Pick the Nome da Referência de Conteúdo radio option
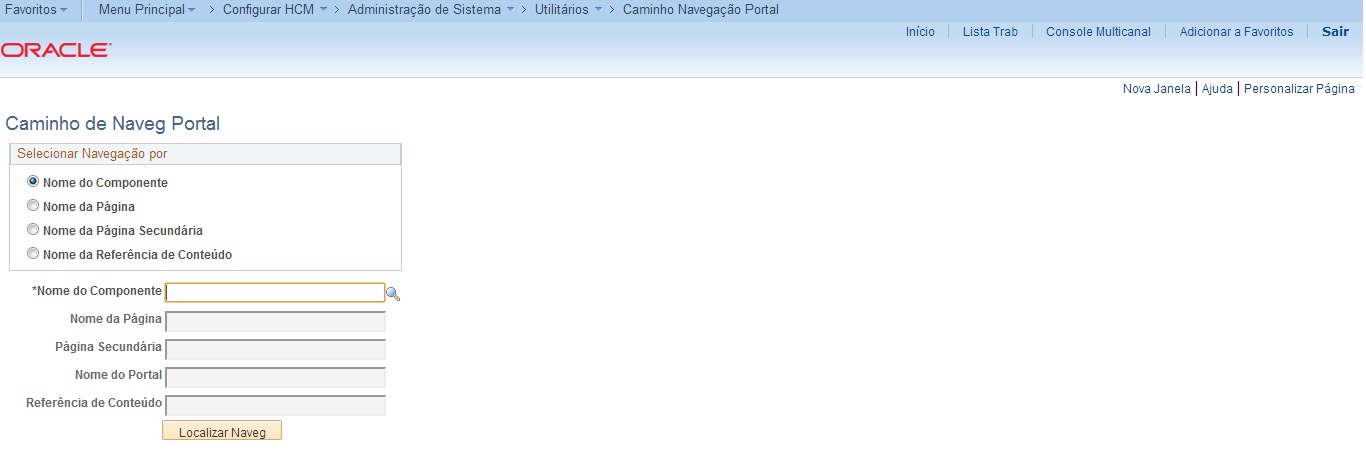 click(33, 254)
